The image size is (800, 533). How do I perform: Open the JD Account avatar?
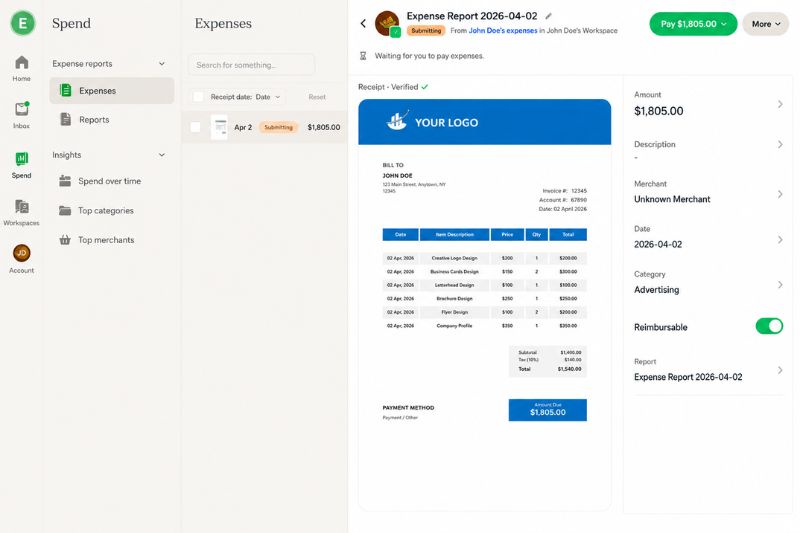pos(21,253)
